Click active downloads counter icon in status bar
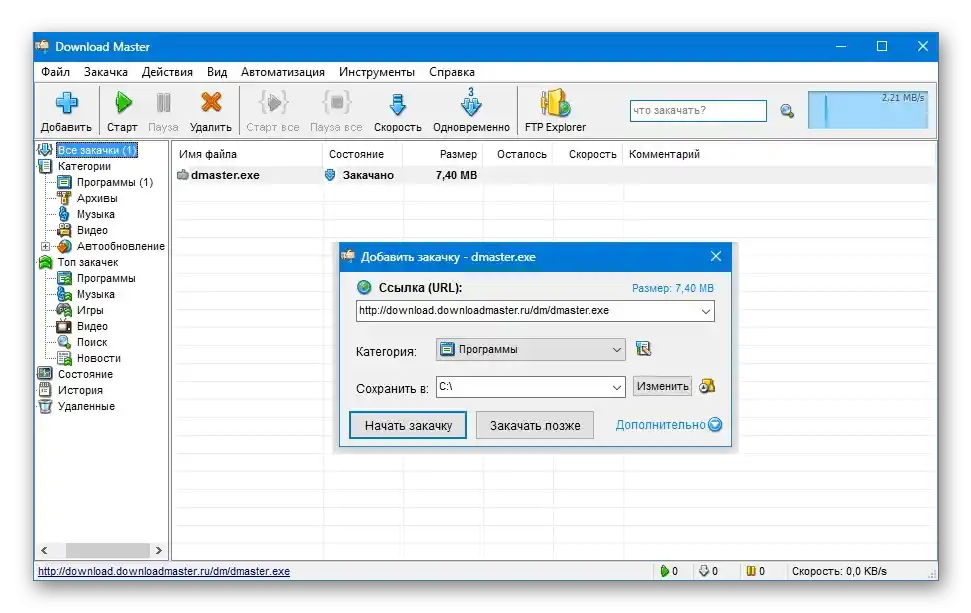This screenshot has width=971, height=613. pyautogui.click(x=664, y=571)
